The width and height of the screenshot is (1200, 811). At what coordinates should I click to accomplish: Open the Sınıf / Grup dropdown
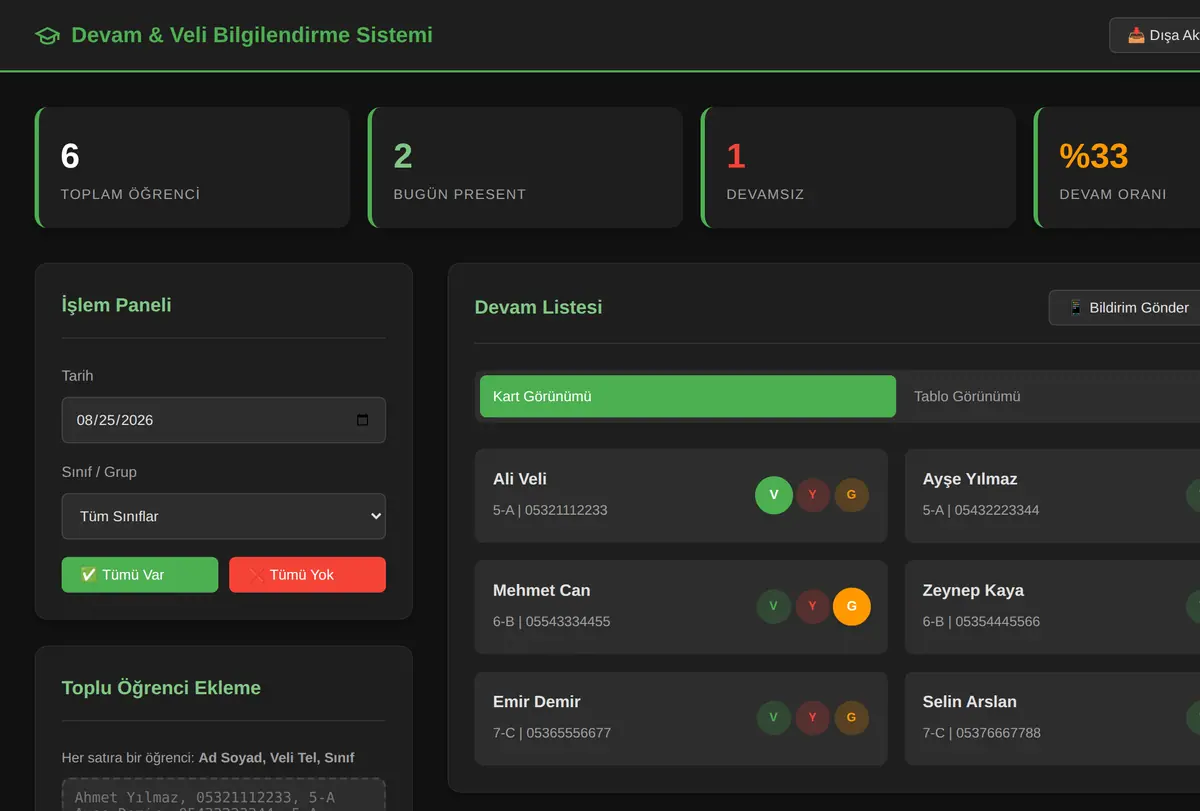coord(224,516)
